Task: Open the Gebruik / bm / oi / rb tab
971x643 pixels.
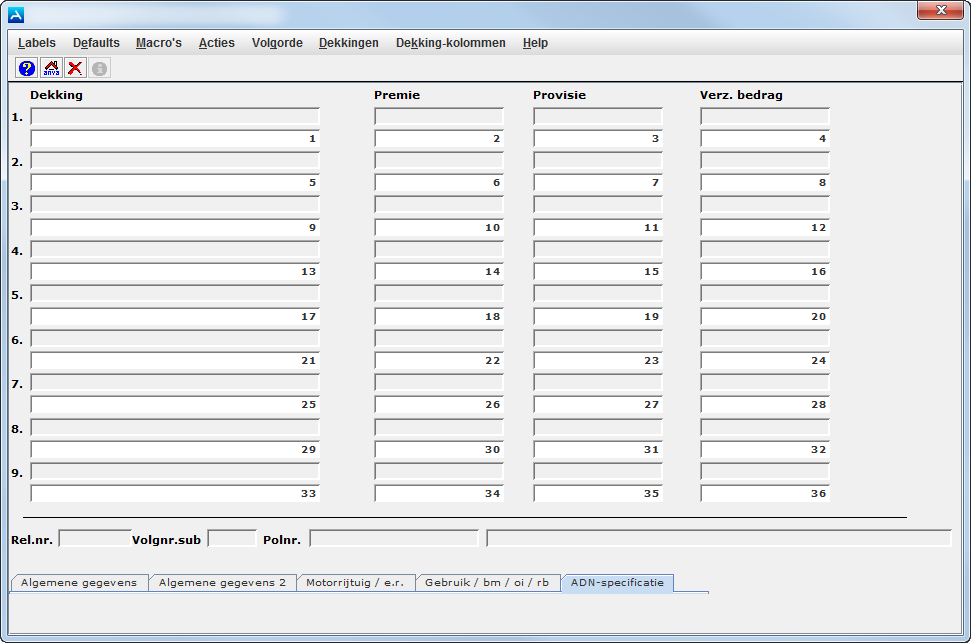Action: pyautogui.click(x=487, y=582)
